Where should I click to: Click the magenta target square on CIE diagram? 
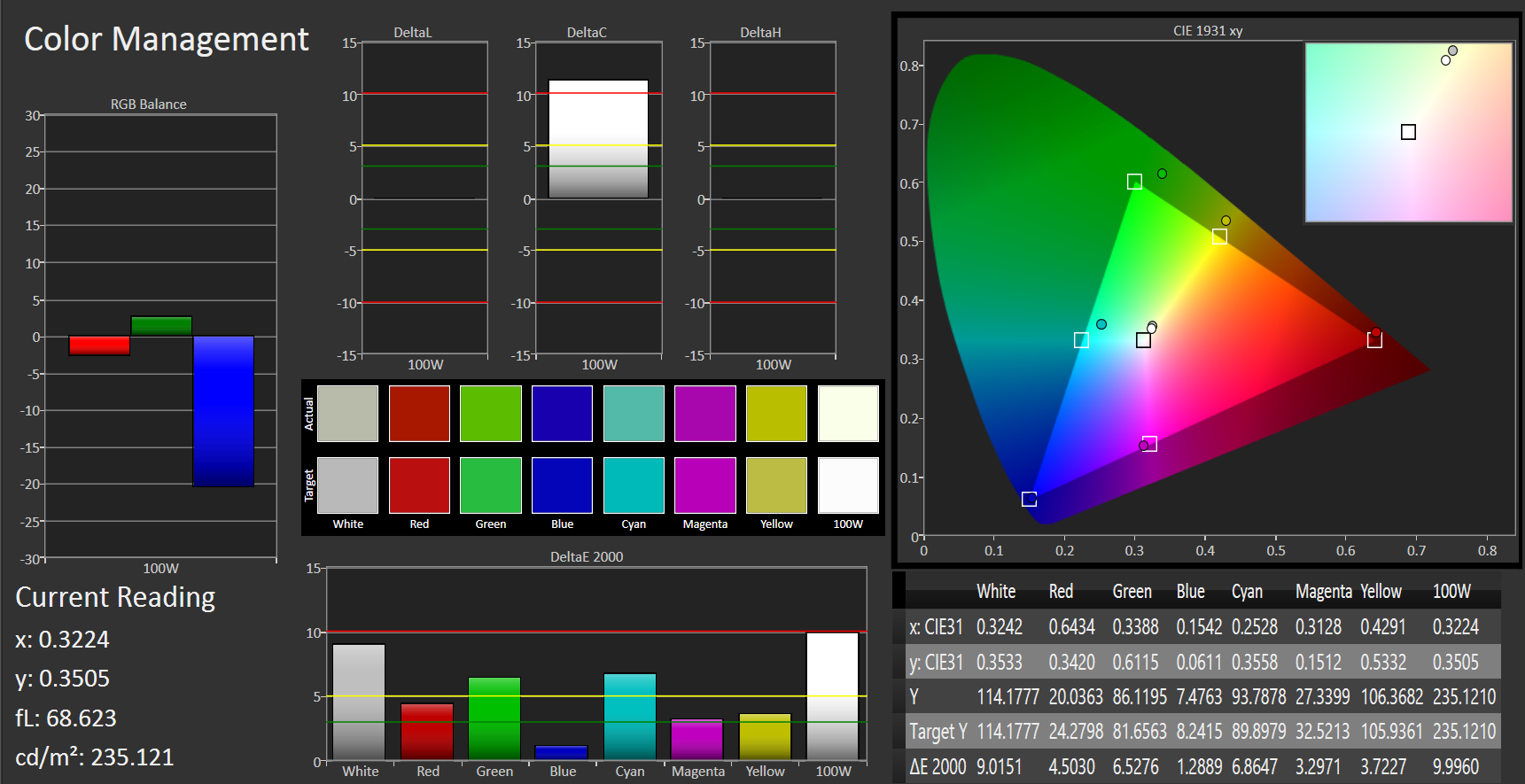pyautogui.click(x=1149, y=444)
